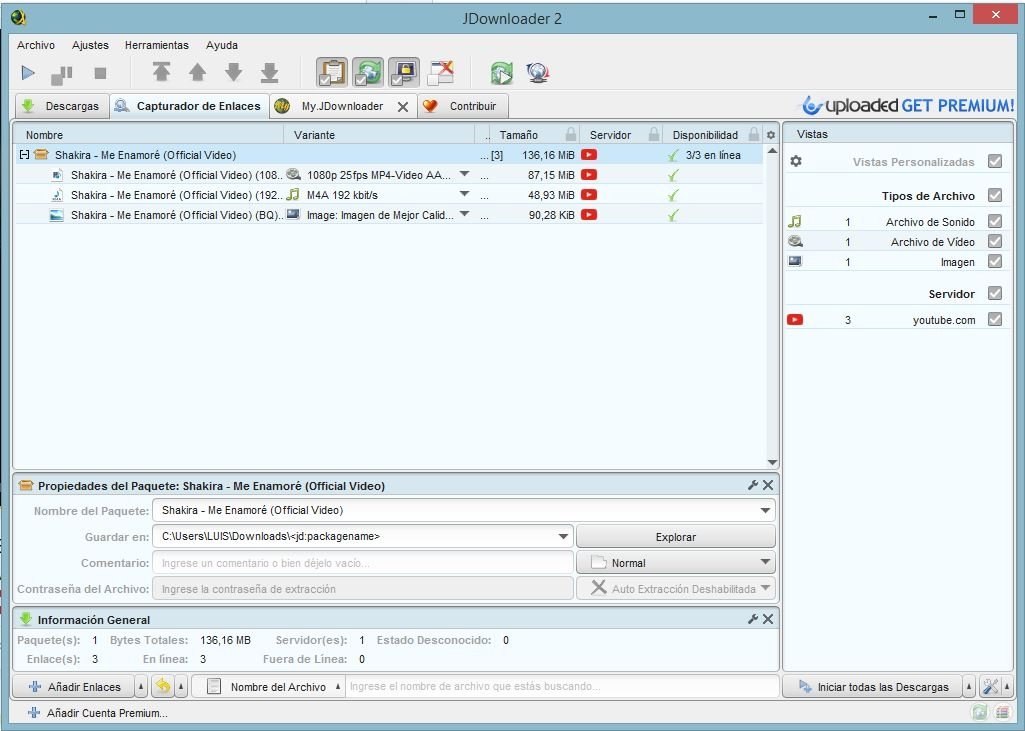Toggle the Tipos de Archivo checkbox
The image size is (1025, 731).
coord(995,195)
